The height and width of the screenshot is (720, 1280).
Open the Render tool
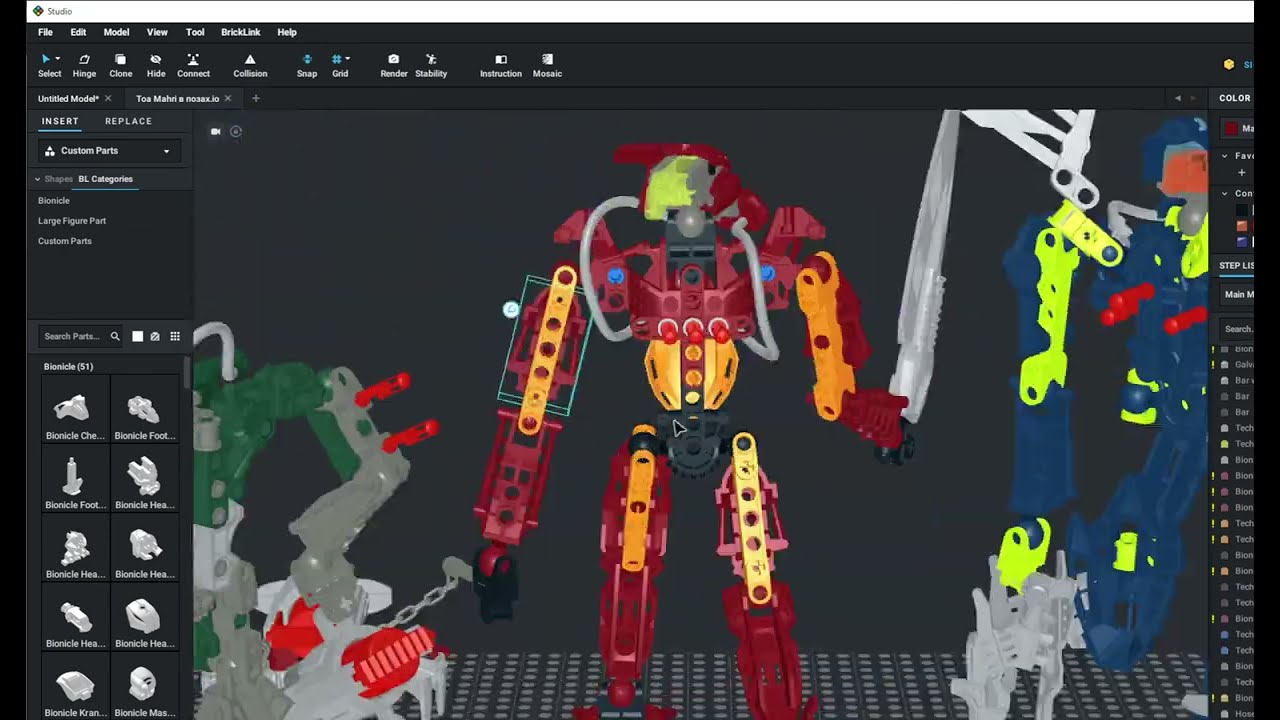394,66
